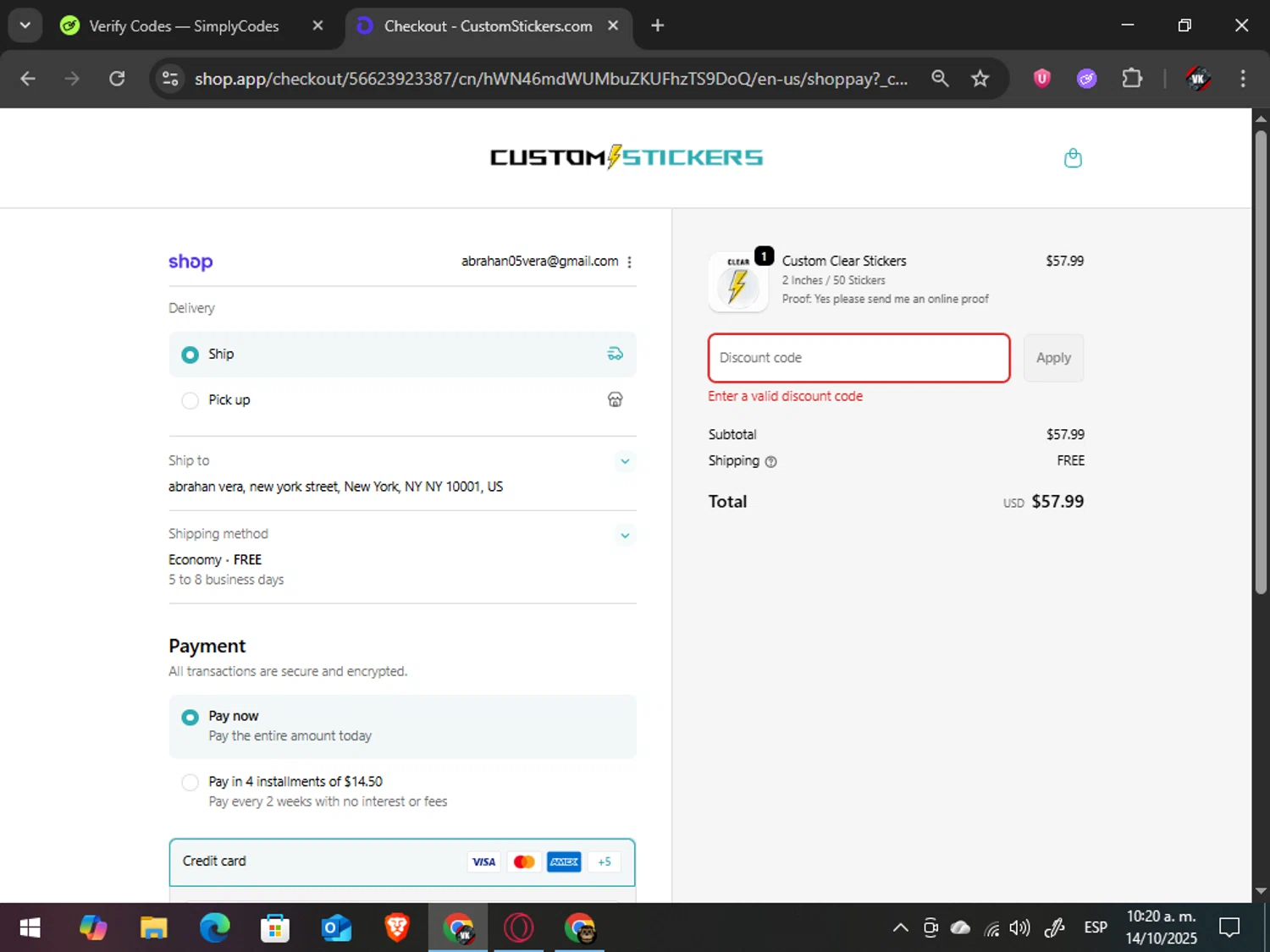
Task: Open Windows Start menu
Action: pos(30,928)
